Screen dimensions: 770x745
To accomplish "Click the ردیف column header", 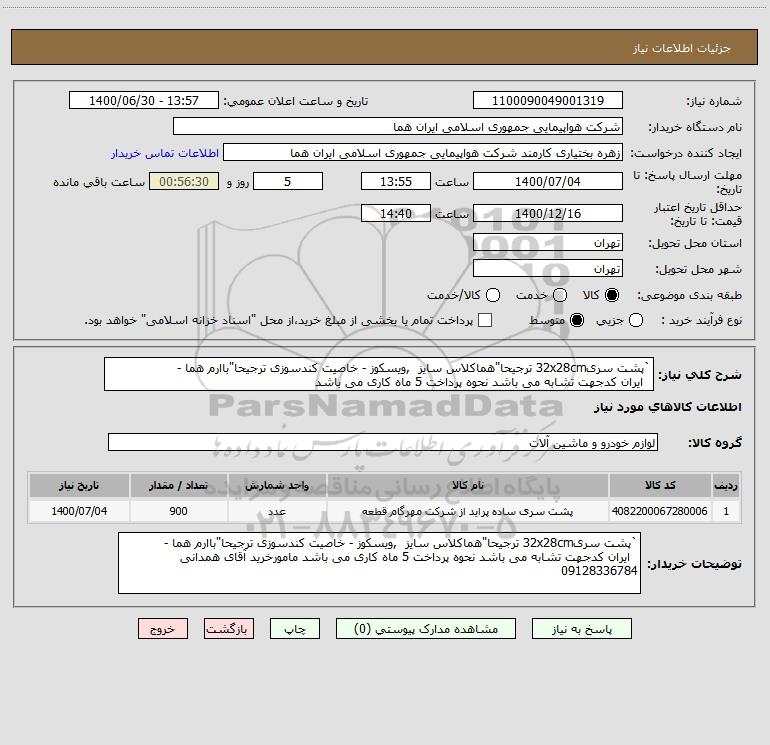I will click(x=726, y=486).
